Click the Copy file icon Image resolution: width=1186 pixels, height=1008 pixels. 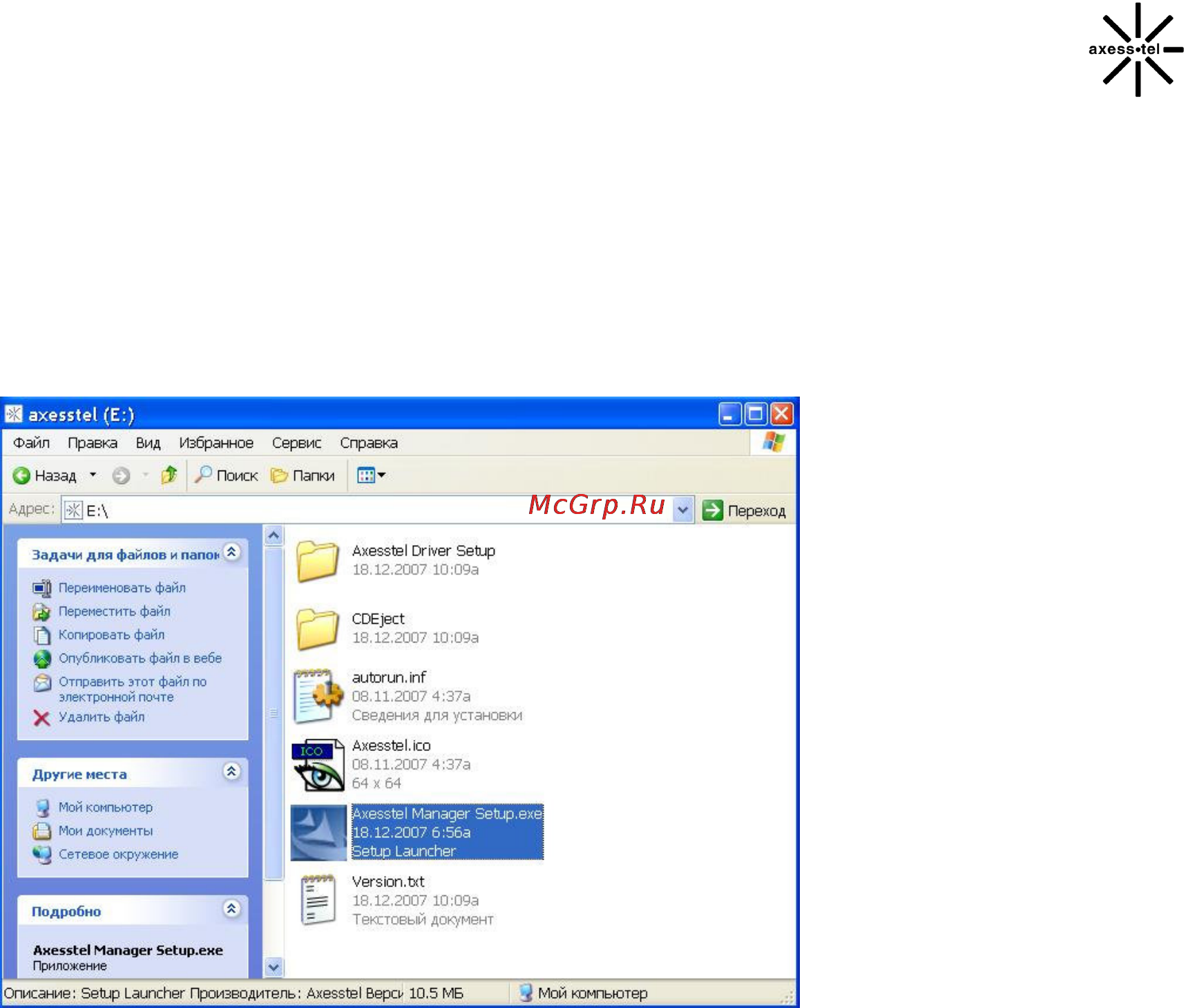pyautogui.click(x=41, y=635)
